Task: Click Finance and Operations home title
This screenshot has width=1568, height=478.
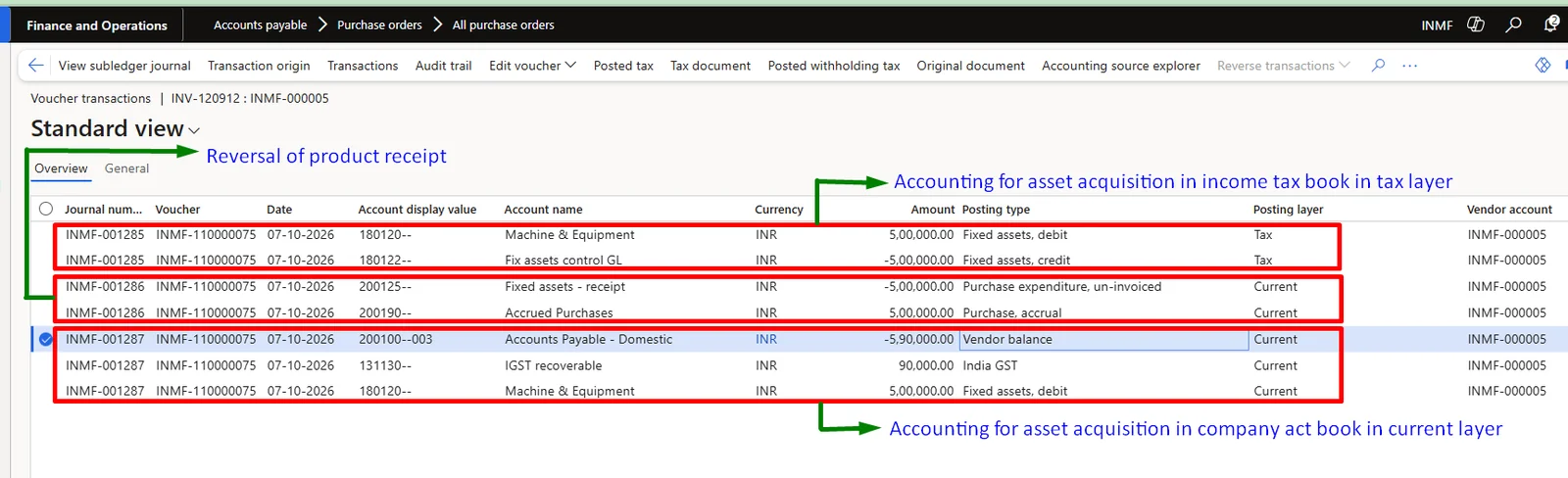Action: (x=97, y=25)
